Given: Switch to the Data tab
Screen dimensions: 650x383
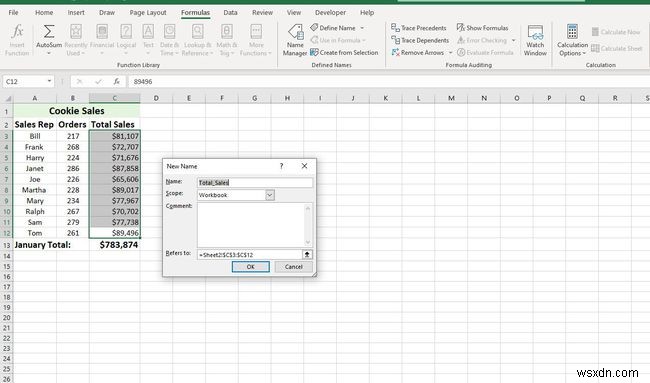Looking at the screenshot, I should click(x=230, y=12).
